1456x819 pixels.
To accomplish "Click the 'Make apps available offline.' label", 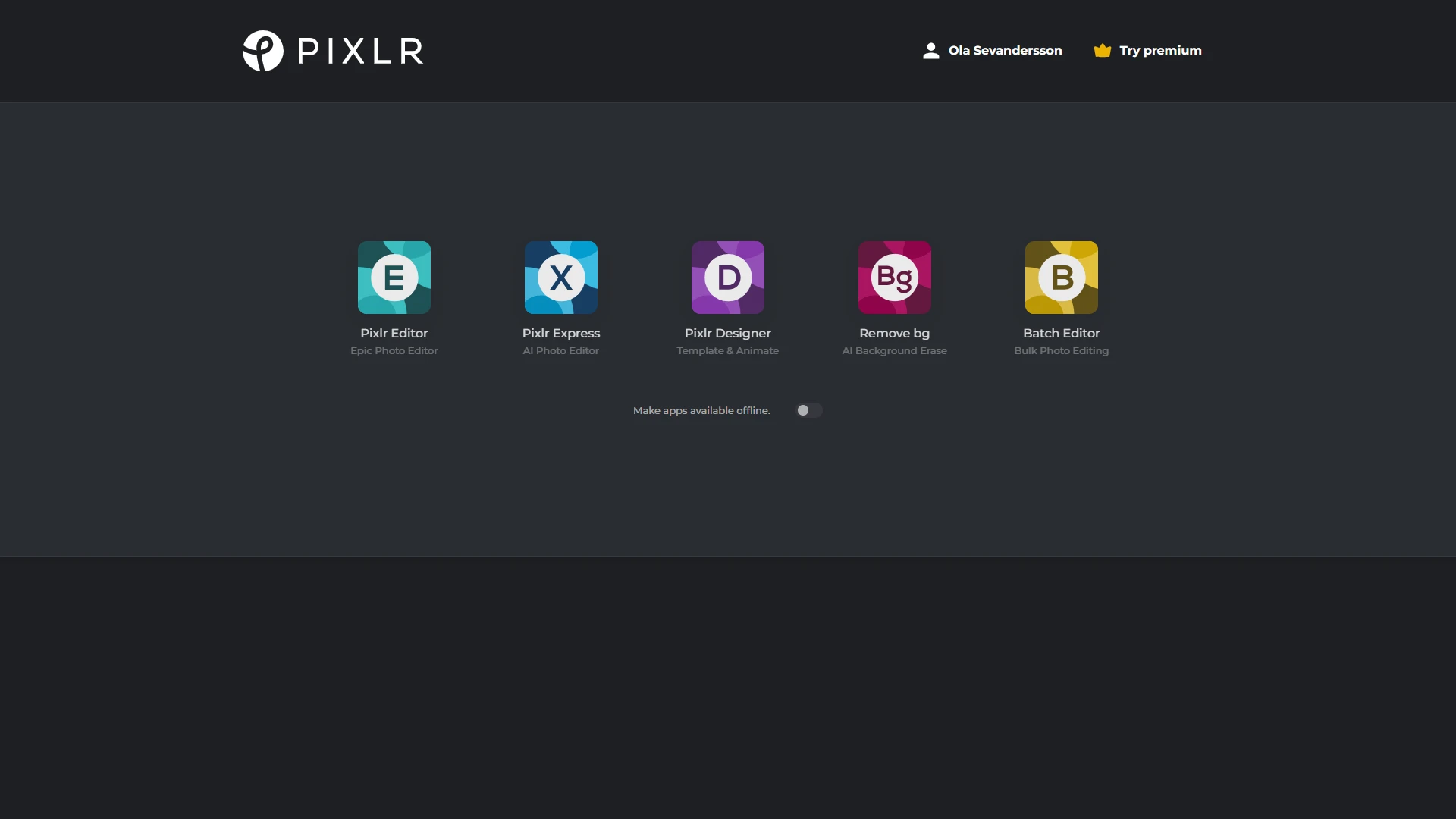I will pyautogui.click(x=701, y=410).
